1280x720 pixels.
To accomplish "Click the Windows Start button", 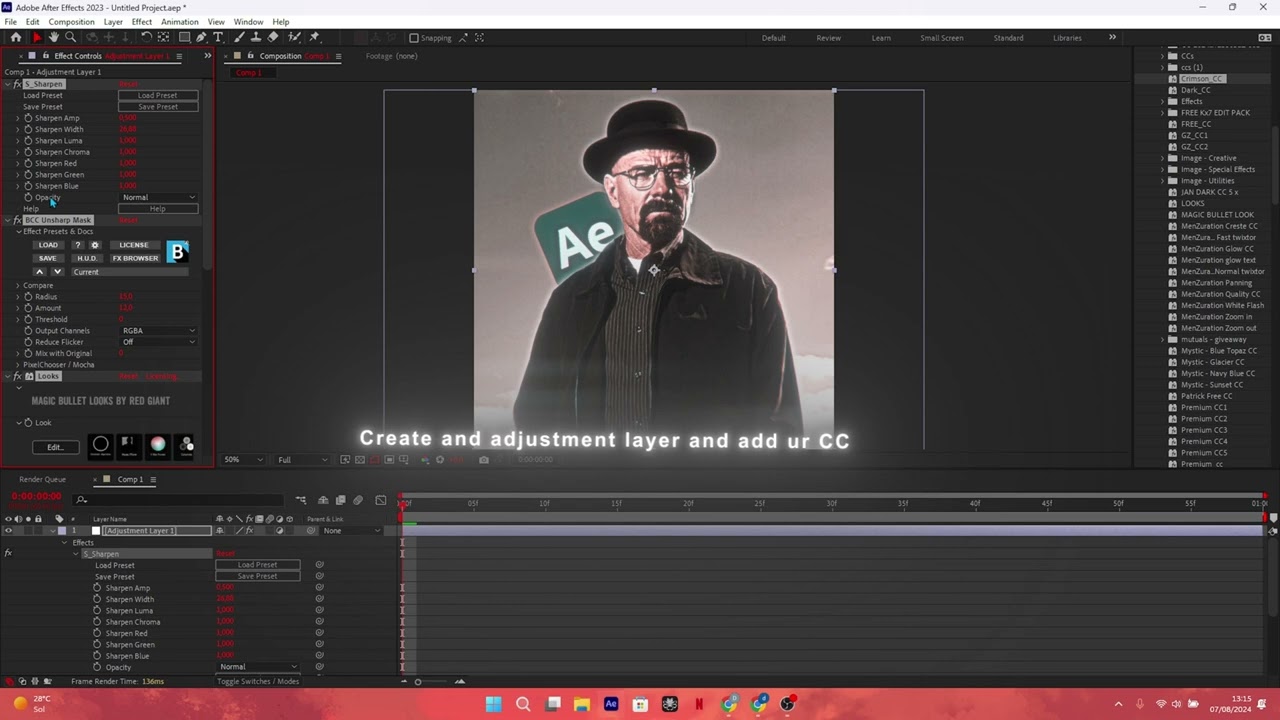I will pyautogui.click(x=493, y=704).
